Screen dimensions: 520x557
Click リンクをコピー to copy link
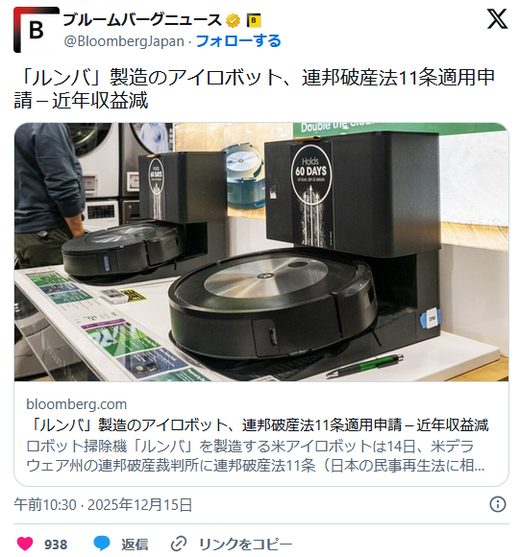245,544
